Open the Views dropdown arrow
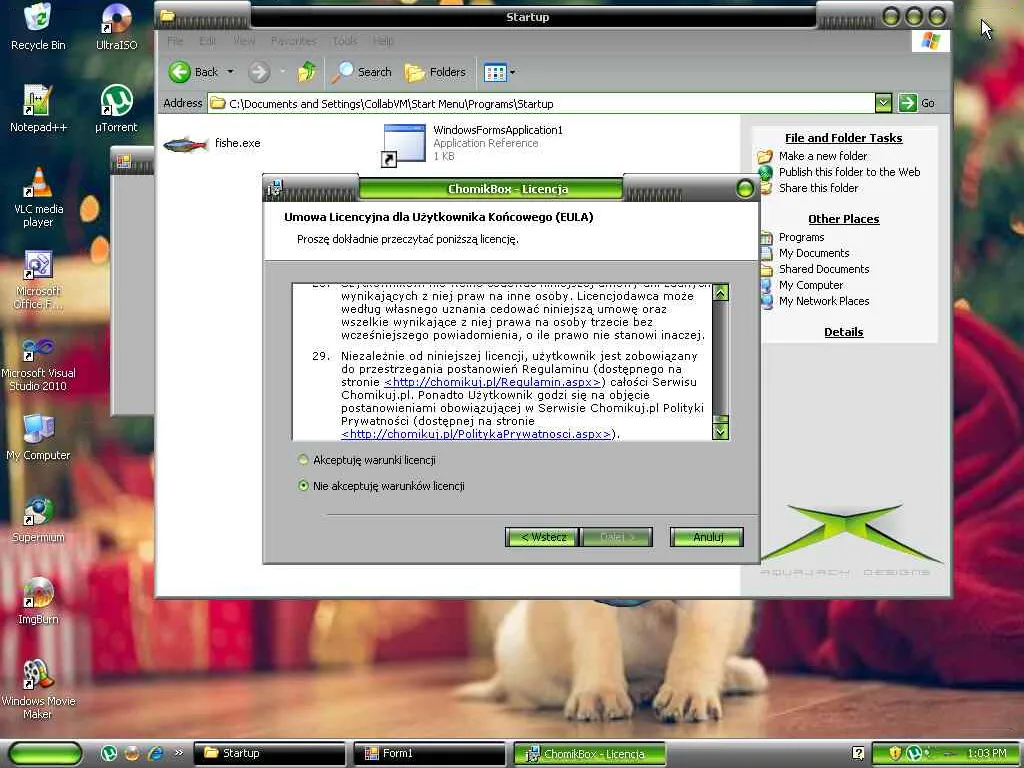Image resolution: width=1024 pixels, height=768 pixels. [512, 72]
